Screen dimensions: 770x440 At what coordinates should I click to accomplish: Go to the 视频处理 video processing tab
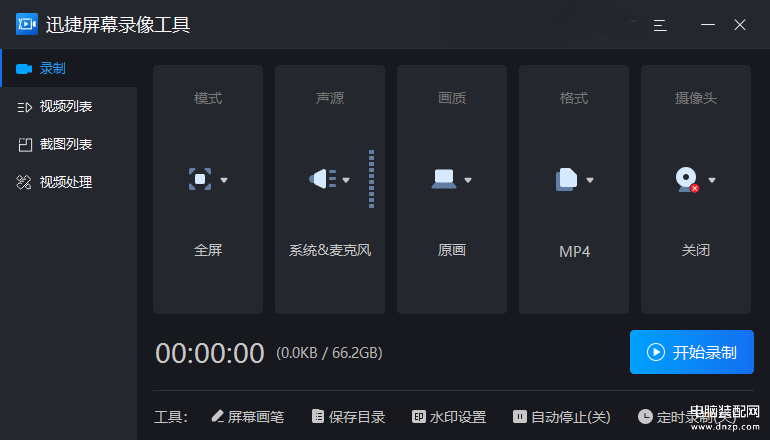69,182
